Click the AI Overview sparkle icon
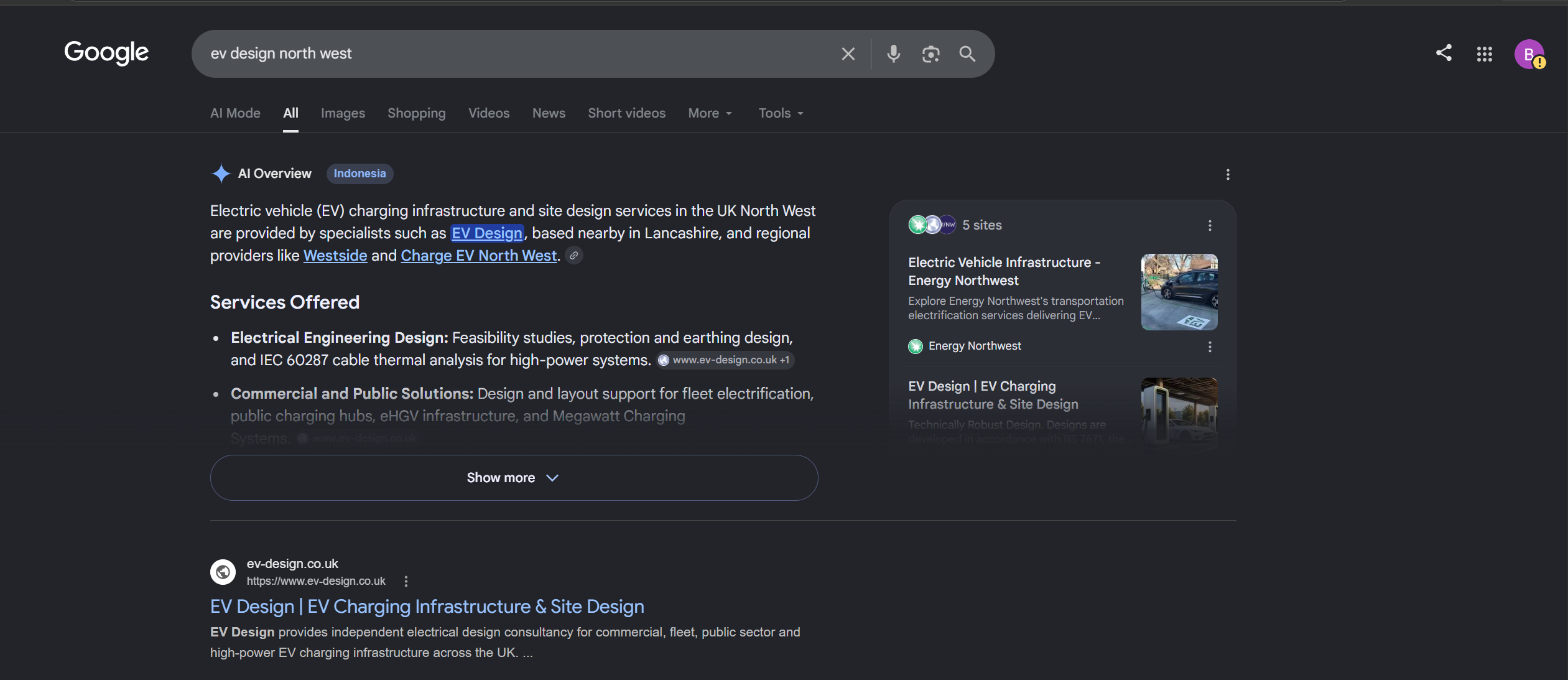Screen dimensions: 1568x680 coord(221,174)
